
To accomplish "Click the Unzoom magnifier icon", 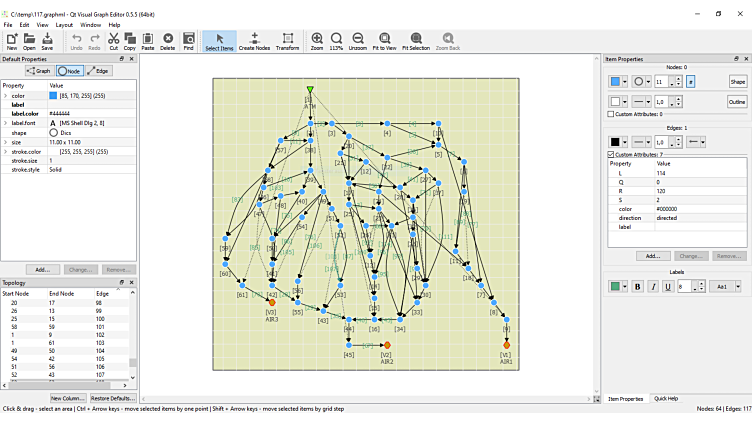I will coord(357,41).
